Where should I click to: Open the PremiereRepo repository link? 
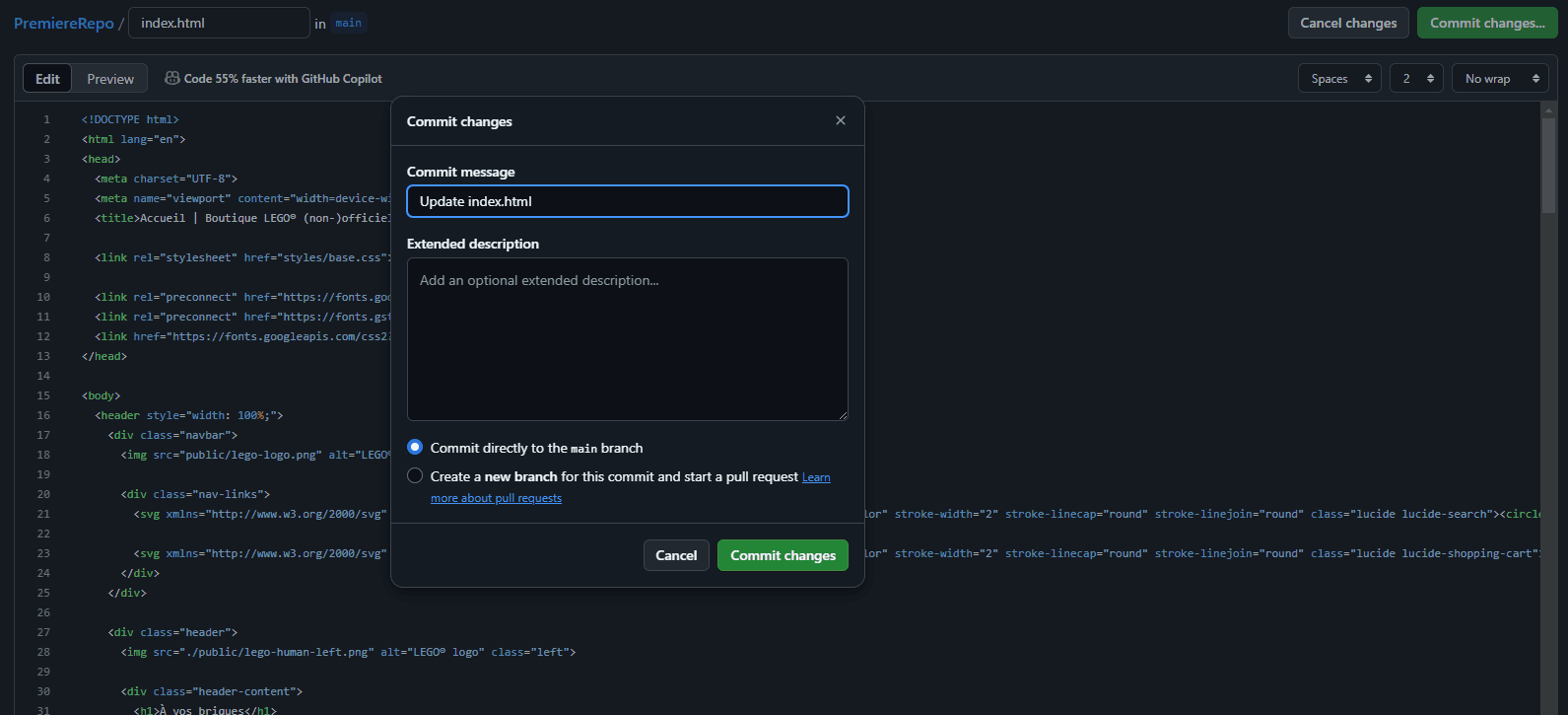click(x=64, y=24)
